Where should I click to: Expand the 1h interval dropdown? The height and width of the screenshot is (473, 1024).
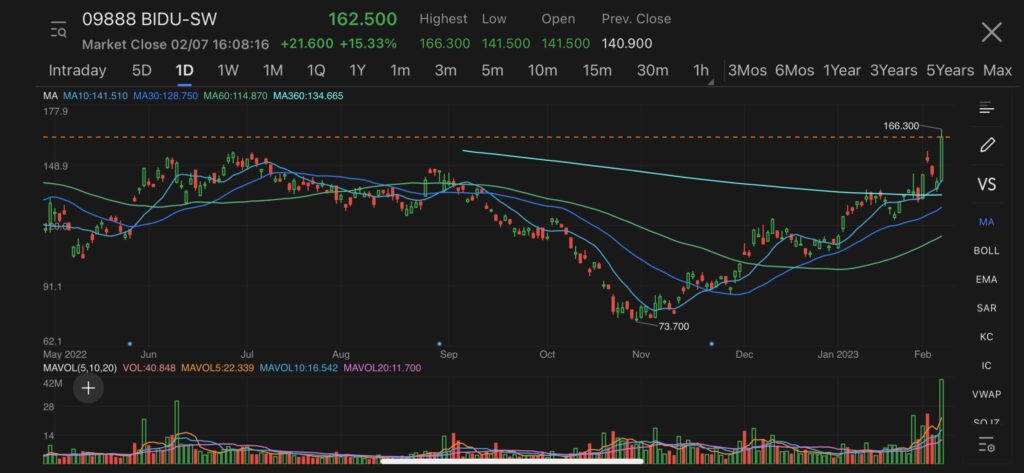coord(703,71)
